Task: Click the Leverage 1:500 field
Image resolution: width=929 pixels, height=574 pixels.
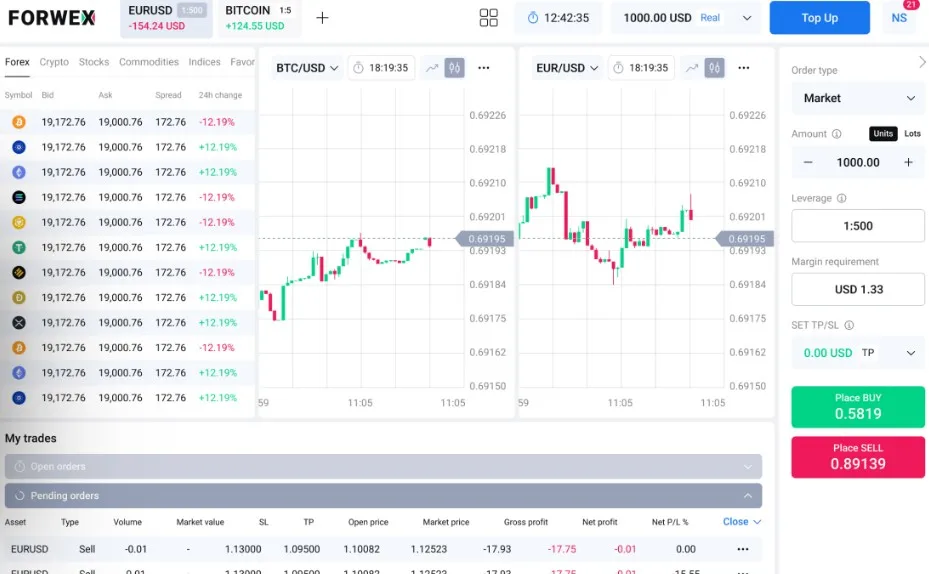Action: click(x=858, y=226)
